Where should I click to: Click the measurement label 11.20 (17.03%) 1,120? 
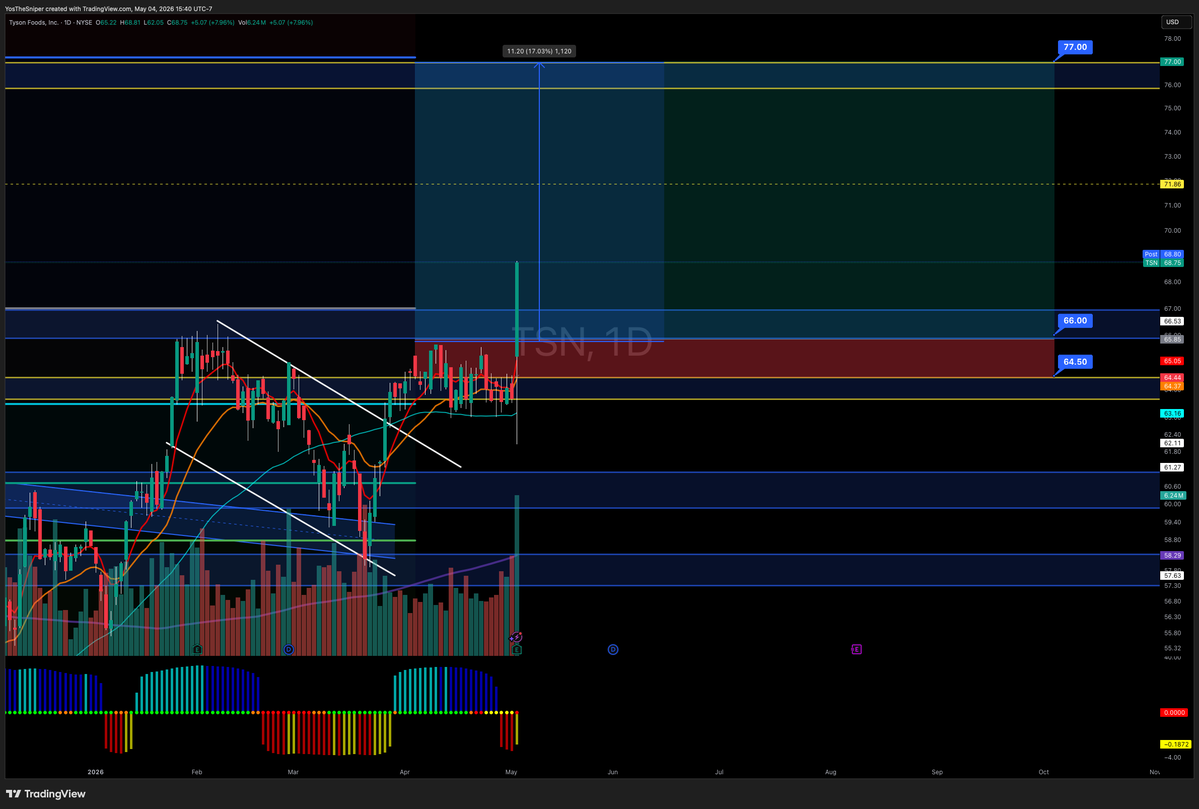tap(539, 51)
